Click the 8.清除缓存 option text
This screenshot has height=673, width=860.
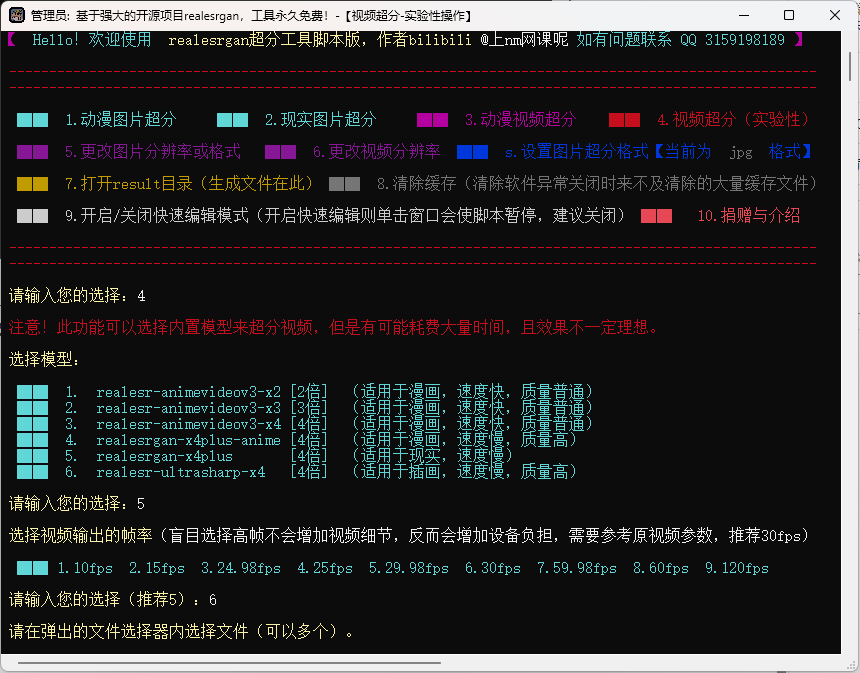[597, 184]
